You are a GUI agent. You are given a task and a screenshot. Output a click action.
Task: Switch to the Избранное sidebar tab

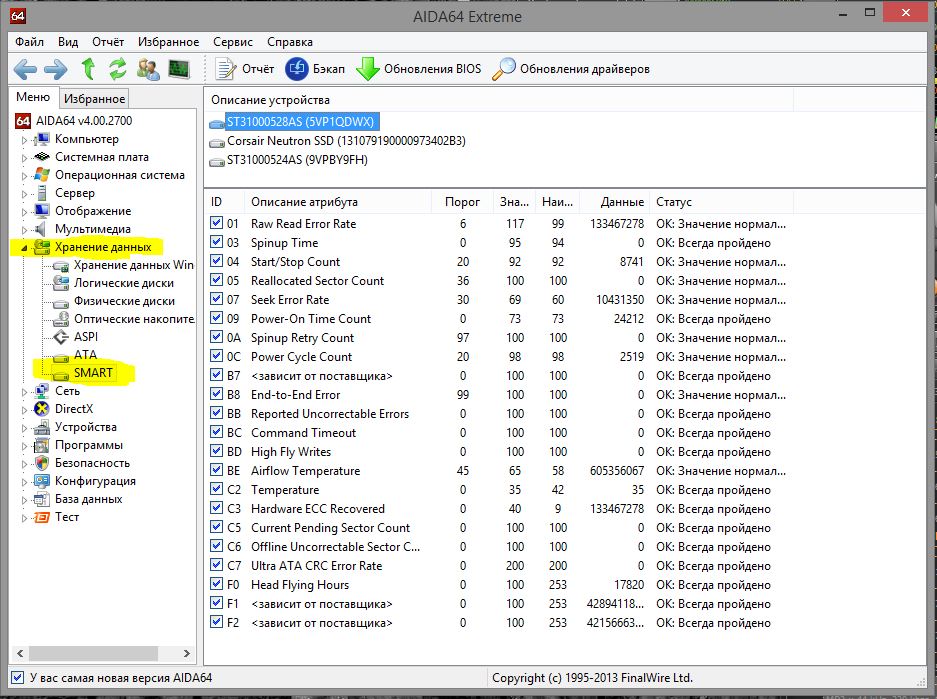[x=94, y=99]
